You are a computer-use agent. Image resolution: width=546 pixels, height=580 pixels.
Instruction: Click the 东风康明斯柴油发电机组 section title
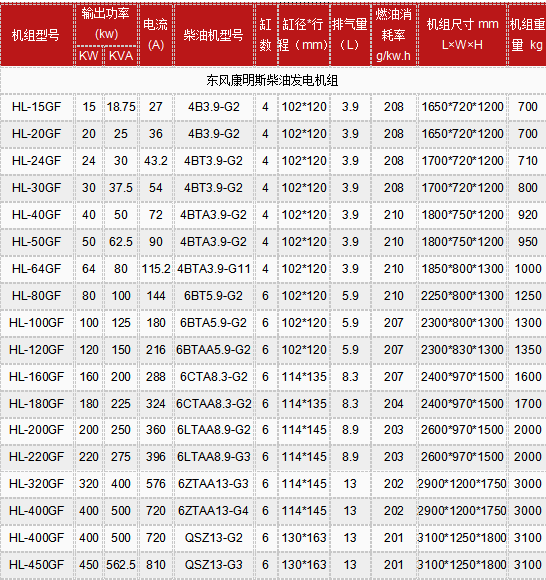click(272, 80)
